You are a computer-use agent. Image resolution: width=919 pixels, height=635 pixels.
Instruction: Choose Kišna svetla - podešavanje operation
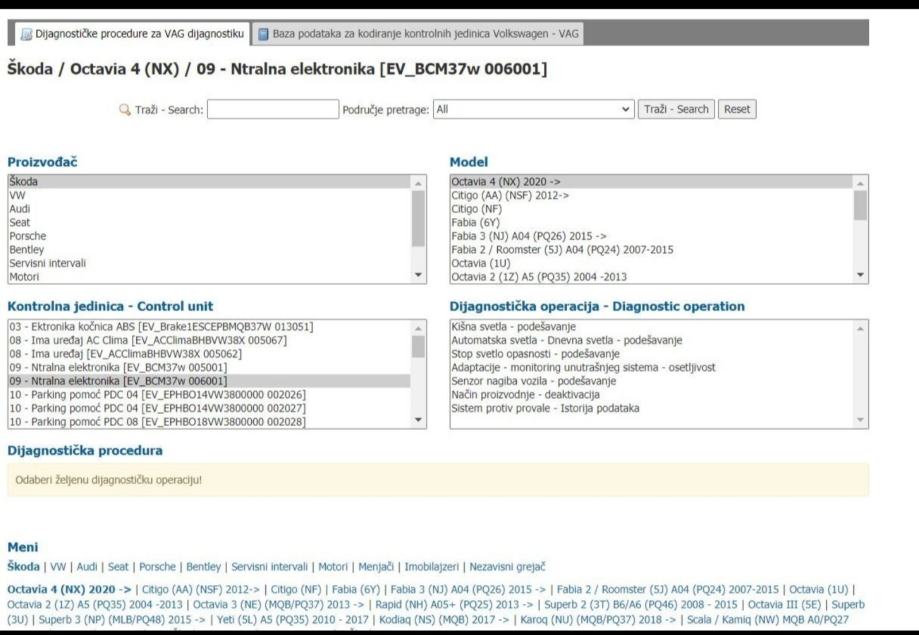pos(652,327)
